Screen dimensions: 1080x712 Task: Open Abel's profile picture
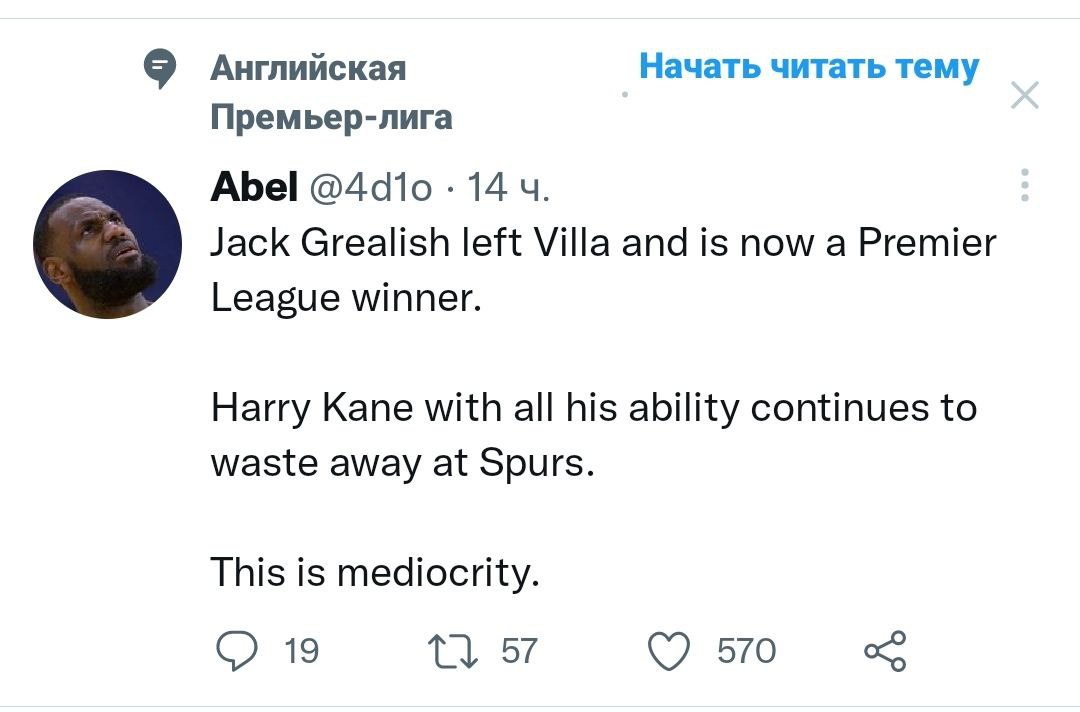(x=107, y=244)
